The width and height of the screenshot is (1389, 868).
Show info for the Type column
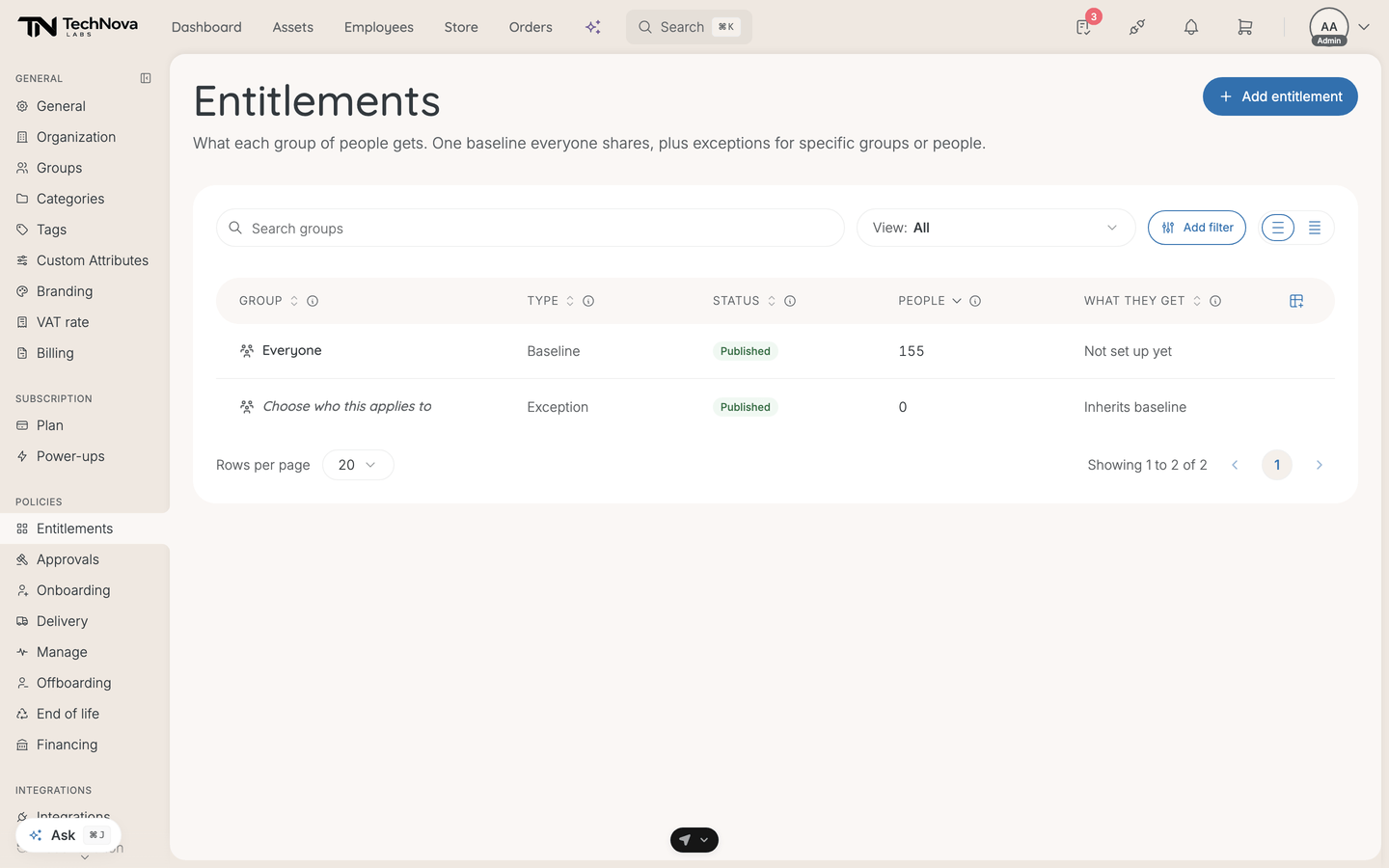[588, 301]
